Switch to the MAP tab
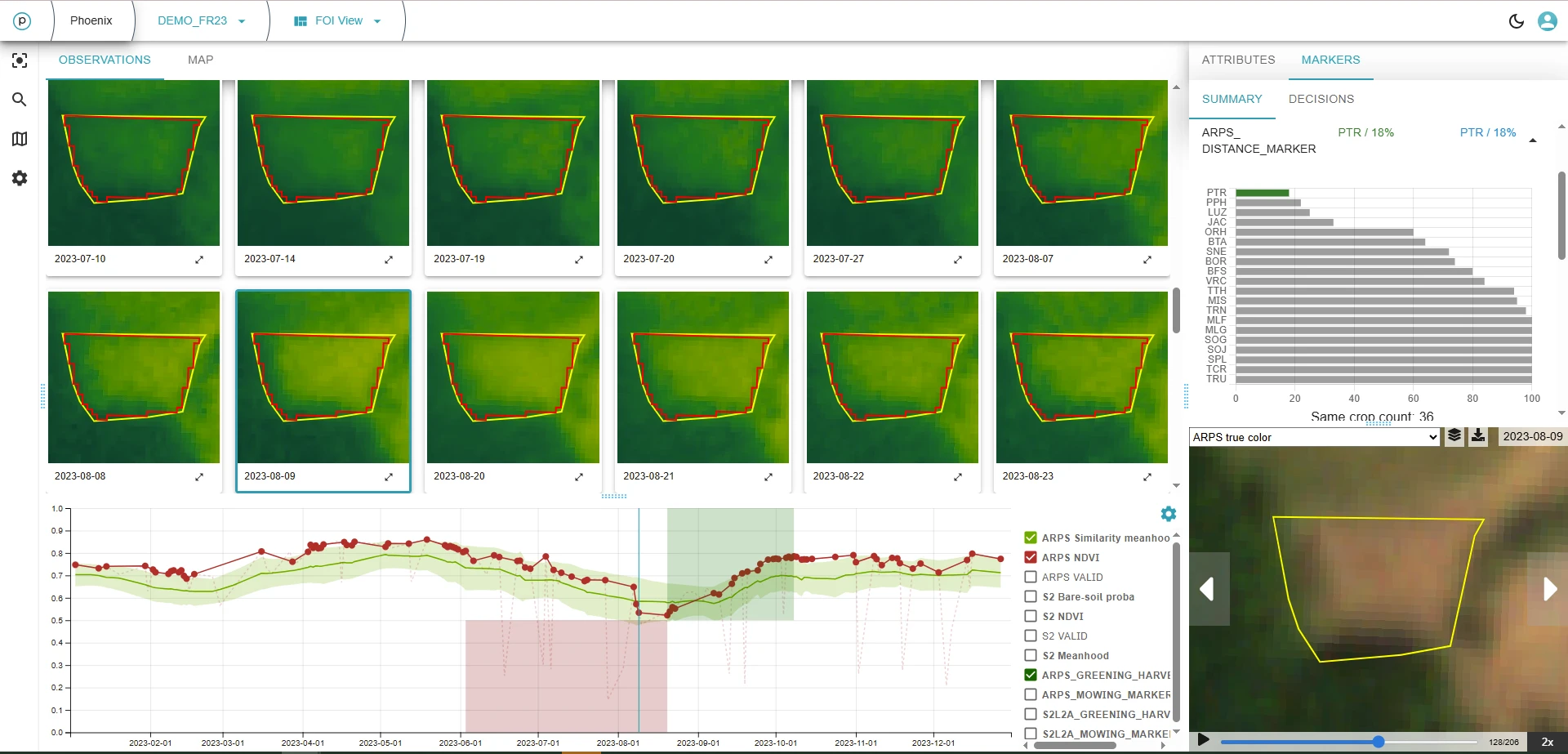This screenshot has width=1568, height=754. click(x=200, y=60)
